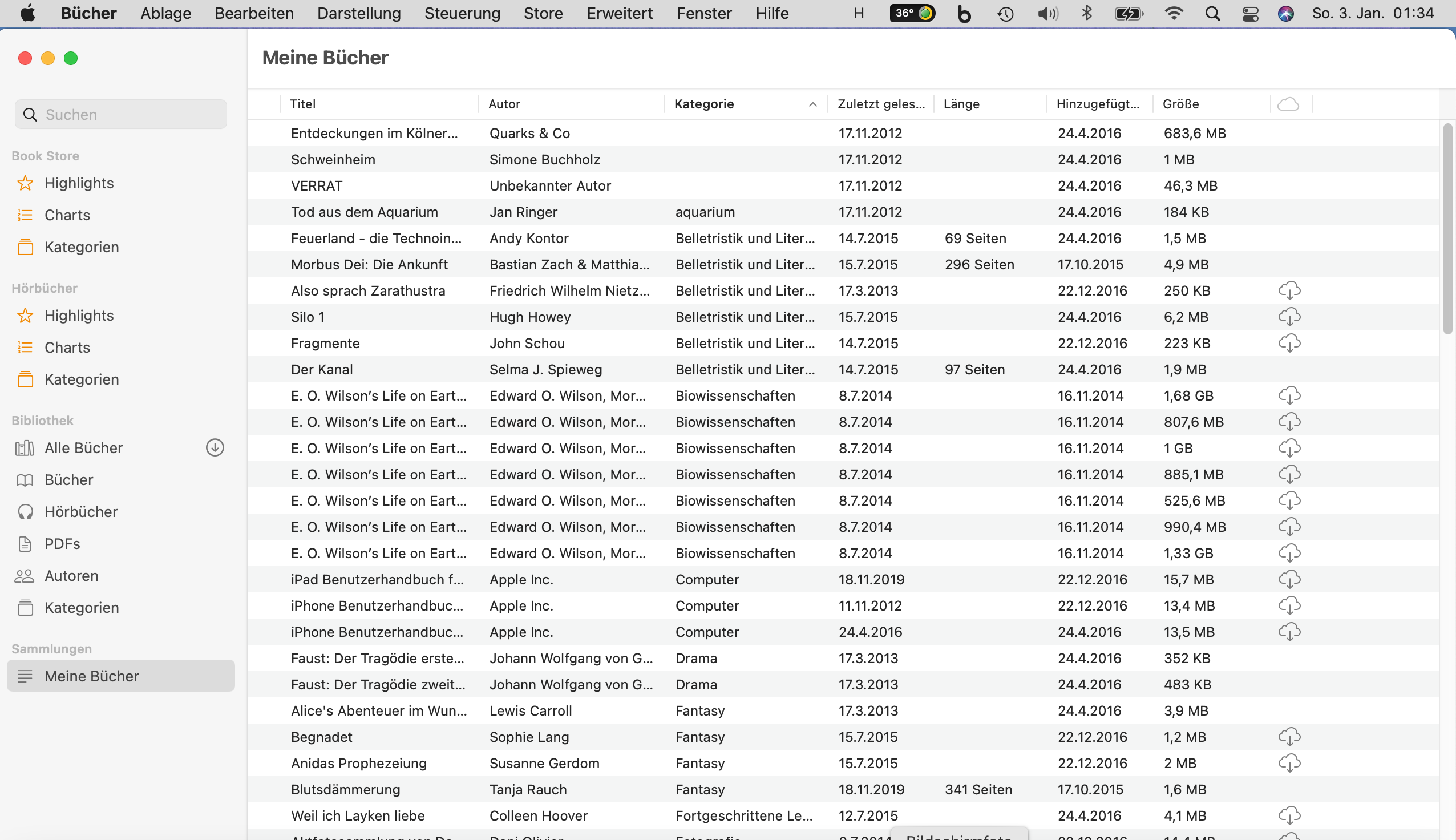1456x840 pixels.
Task: Open Hörbücher Charts in sidebar
Action: click(x=67, y=348)
